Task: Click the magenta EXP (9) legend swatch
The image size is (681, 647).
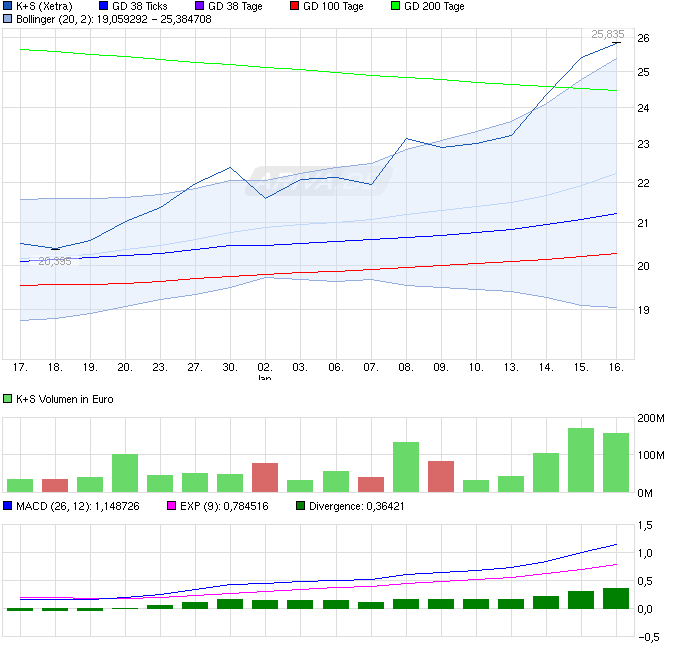Action: 170,507
